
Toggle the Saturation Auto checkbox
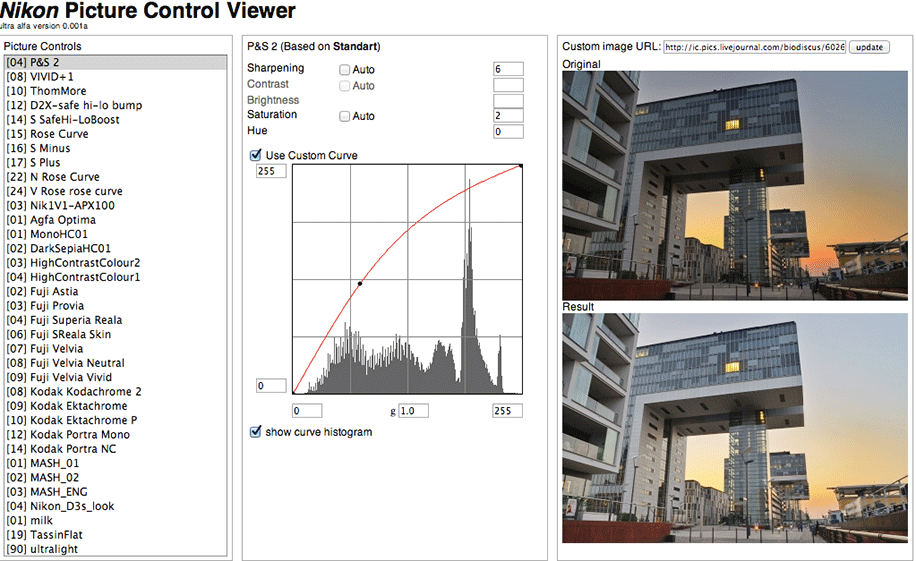(x=345, y=116)
